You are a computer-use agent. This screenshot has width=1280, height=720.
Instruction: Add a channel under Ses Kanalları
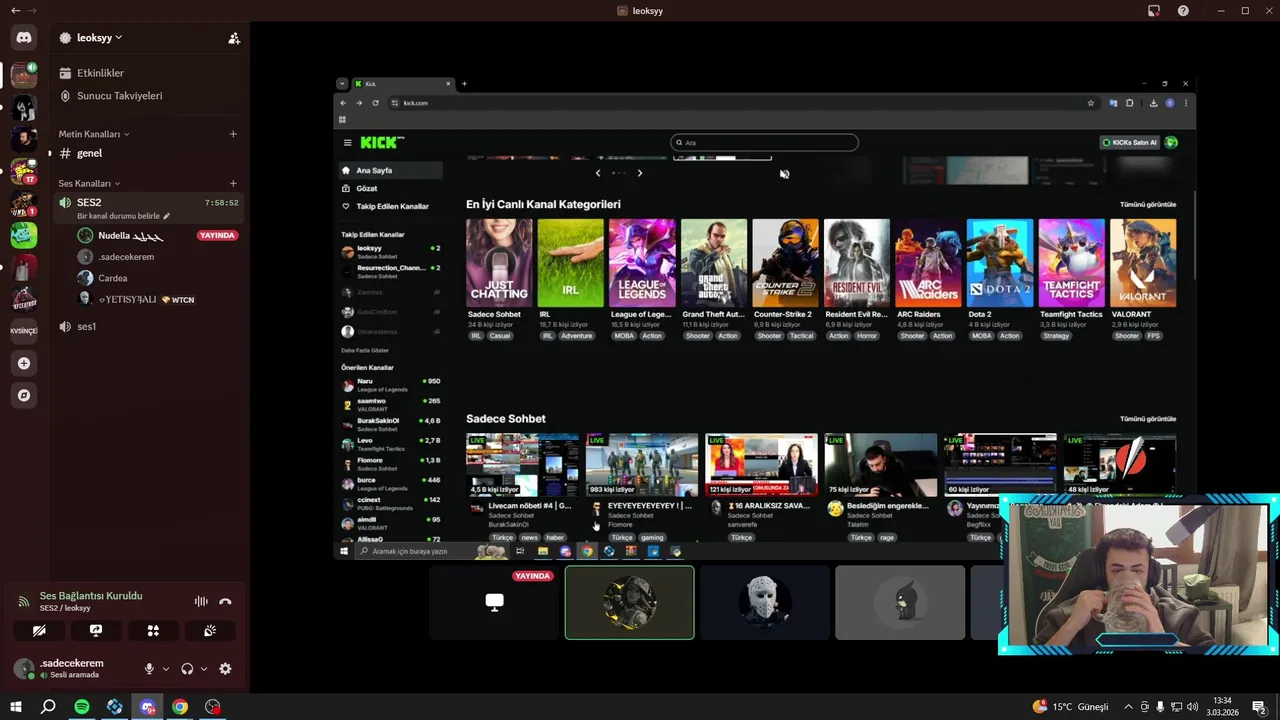coord(233,183)
